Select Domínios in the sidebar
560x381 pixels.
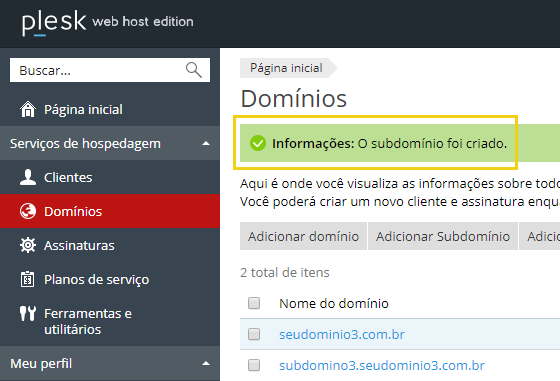[x=110, y=211]
